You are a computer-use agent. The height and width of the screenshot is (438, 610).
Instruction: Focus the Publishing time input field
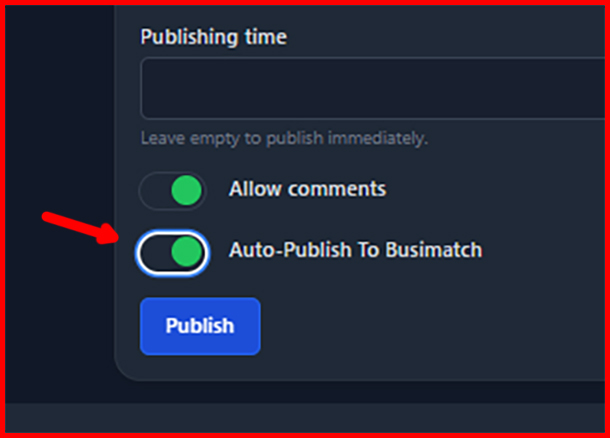373,88
